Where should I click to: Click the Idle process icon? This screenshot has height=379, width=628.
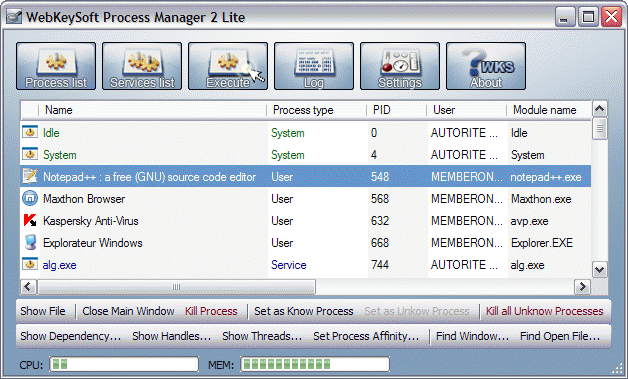(x=30, y=132)
